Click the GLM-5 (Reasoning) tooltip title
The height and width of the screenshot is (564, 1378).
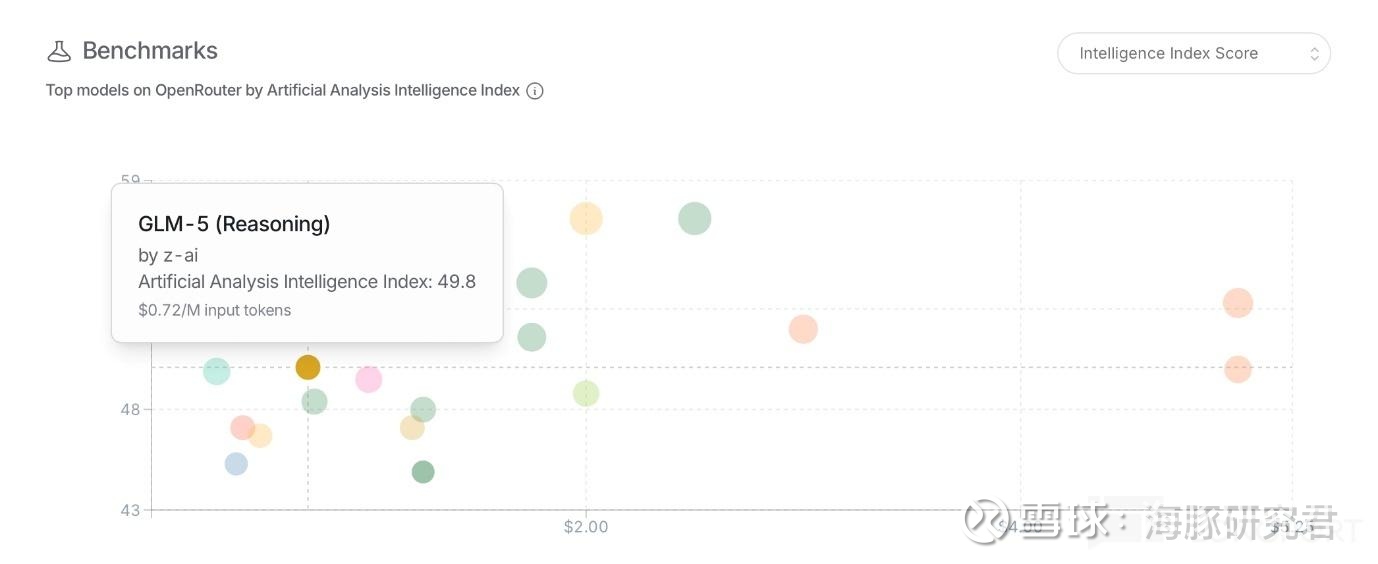click(x=234, y=224)
